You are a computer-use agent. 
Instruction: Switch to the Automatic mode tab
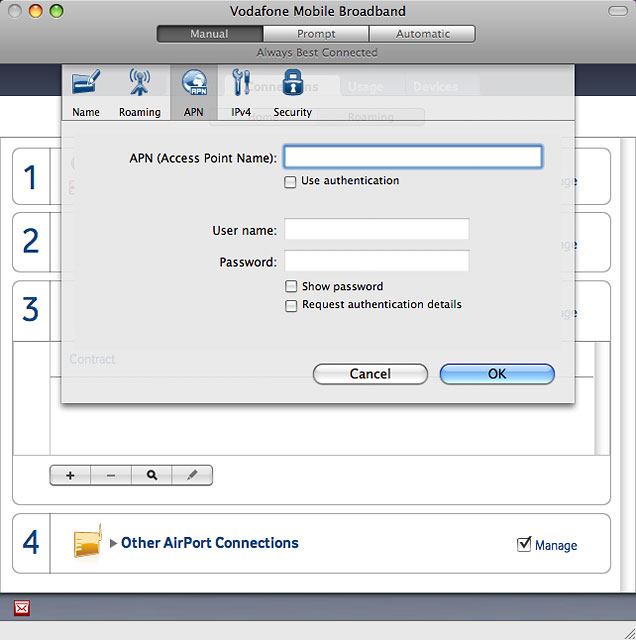click(422, 34)
